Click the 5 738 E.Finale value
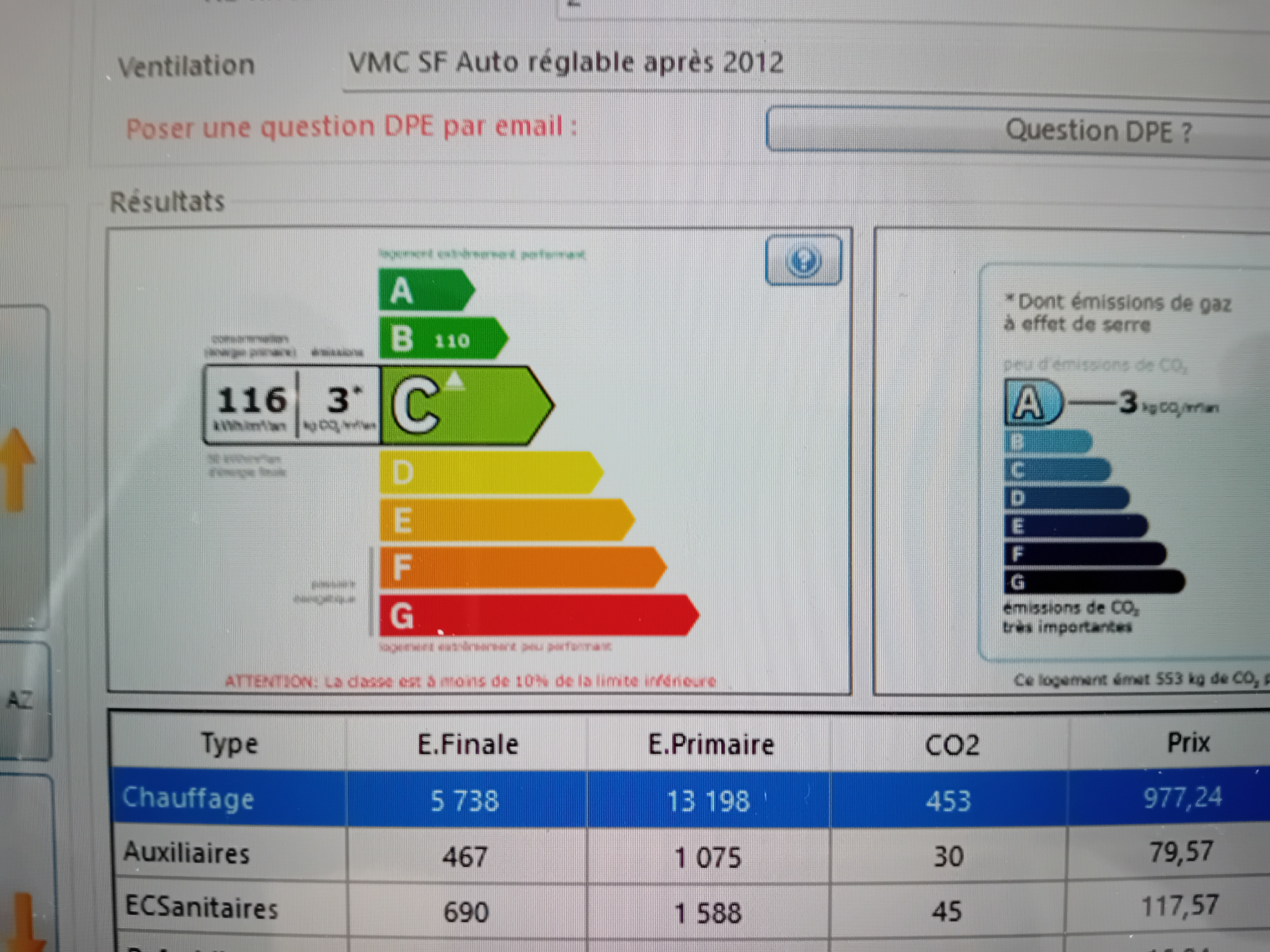 point(464,800)
